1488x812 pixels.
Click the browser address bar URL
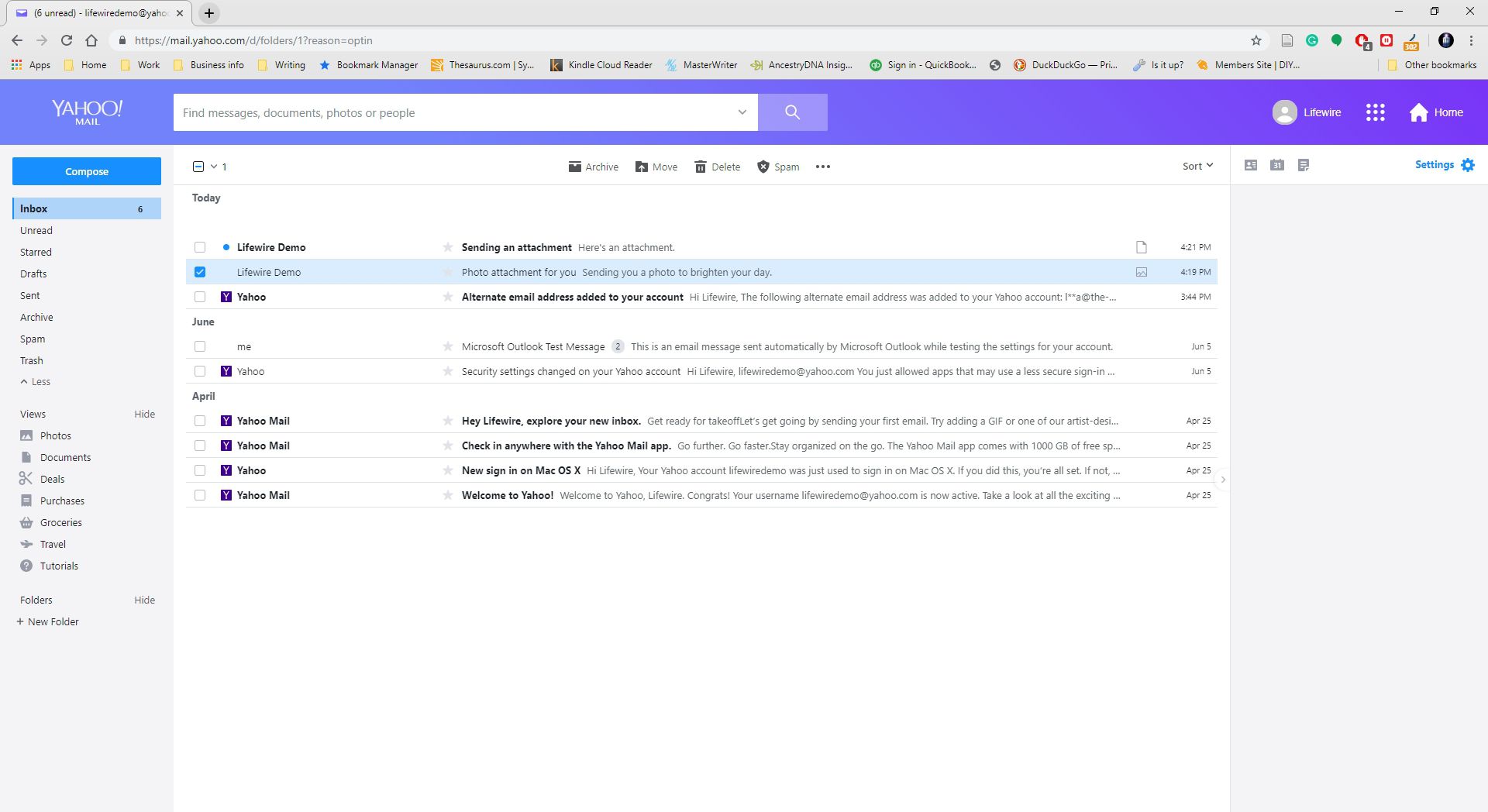[253, 40]
